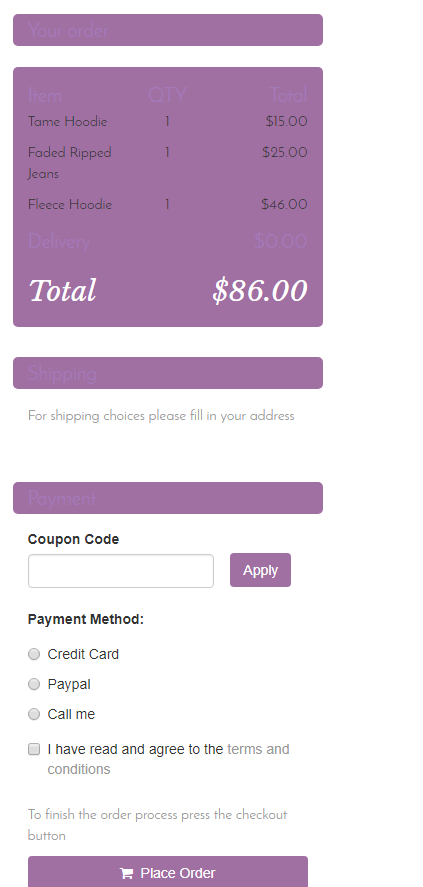Screen dimensions: 423x887
Task: Click the Paypal label text
Action: (x=69, y=684)
